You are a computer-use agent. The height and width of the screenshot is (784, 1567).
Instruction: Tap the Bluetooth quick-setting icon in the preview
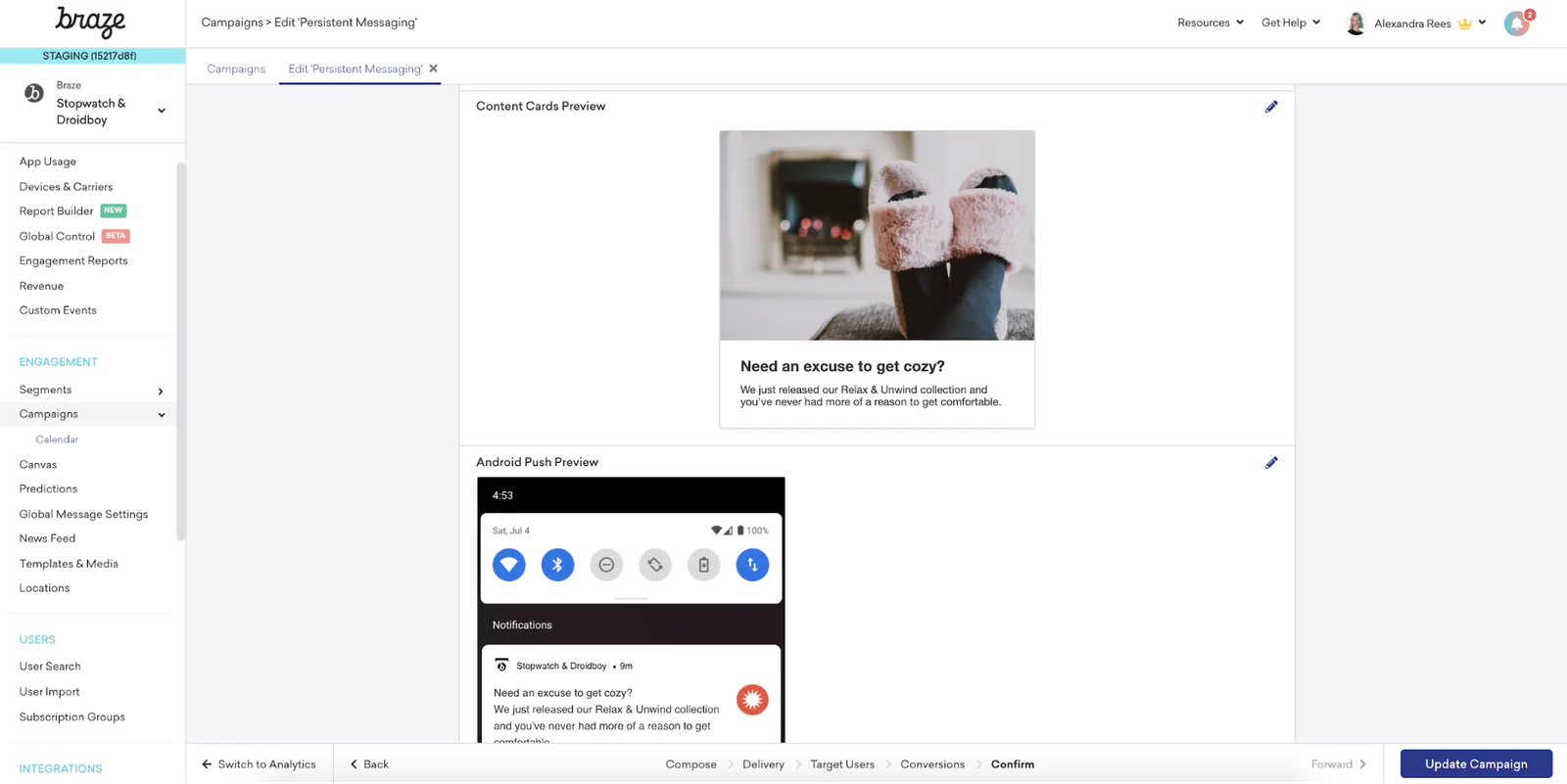557,565
